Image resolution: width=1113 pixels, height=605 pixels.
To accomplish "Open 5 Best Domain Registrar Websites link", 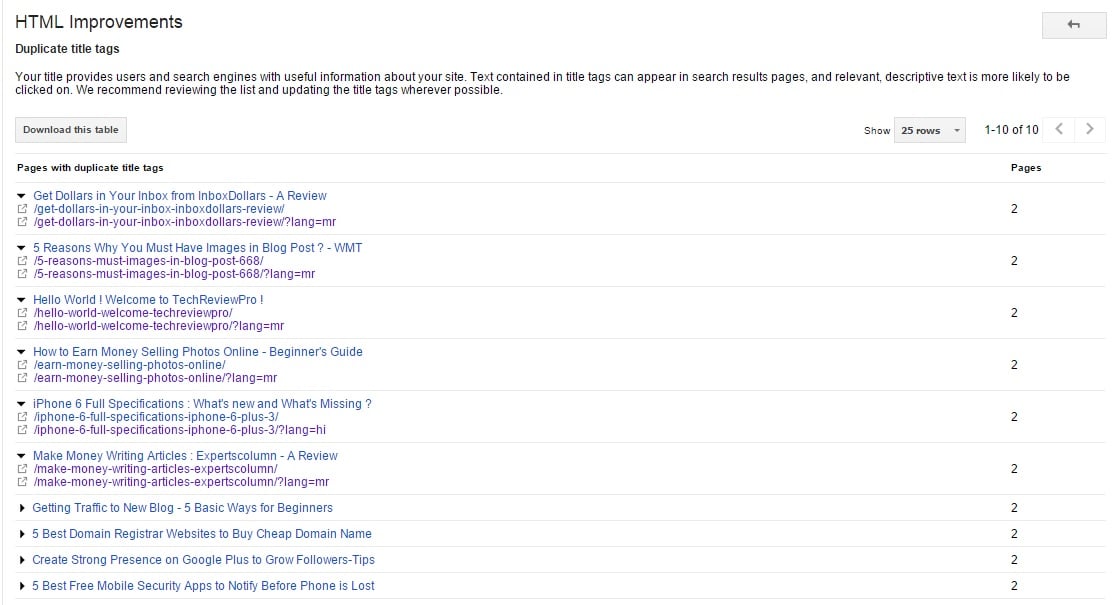I will (202, 533).
